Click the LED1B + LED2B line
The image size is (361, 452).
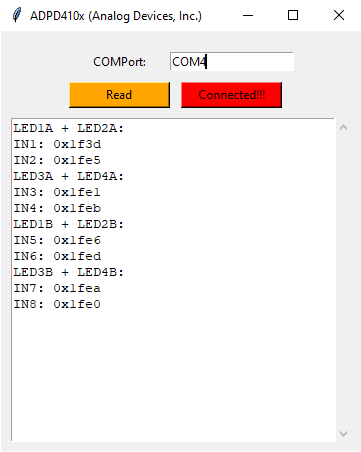pyautogui.click(x=68, y=224)
